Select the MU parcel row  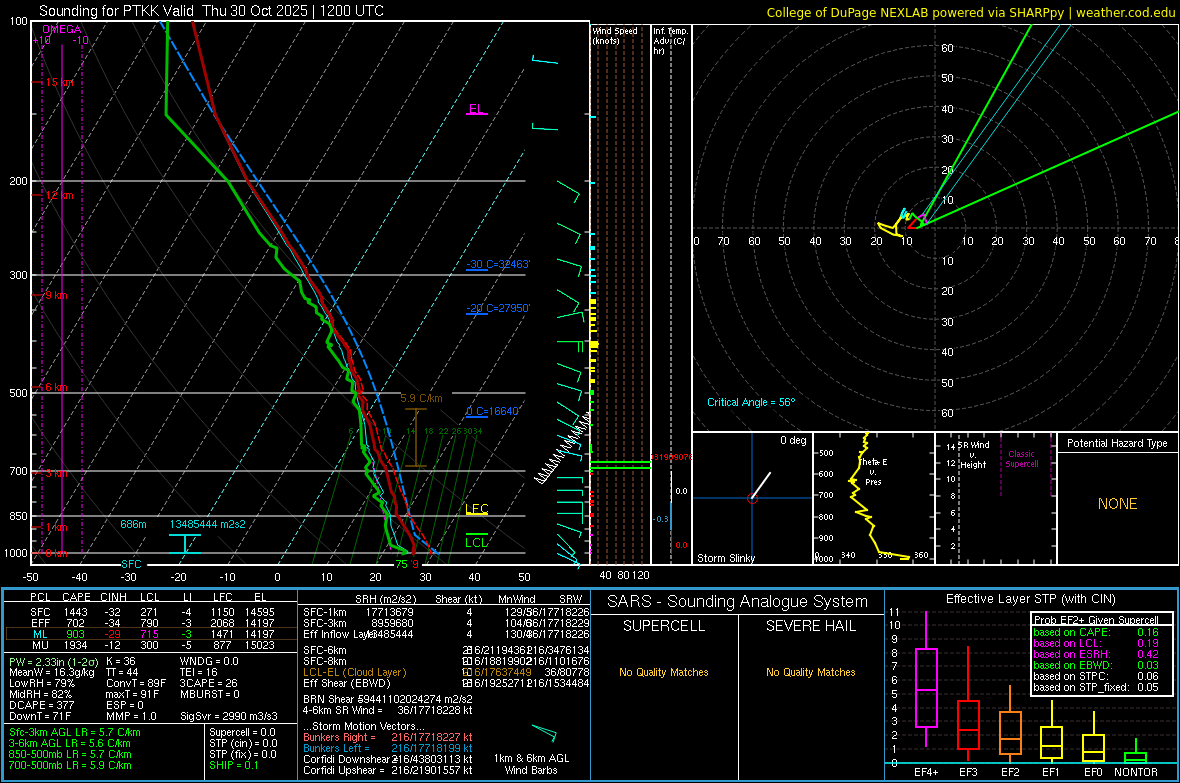click(151, 645)
